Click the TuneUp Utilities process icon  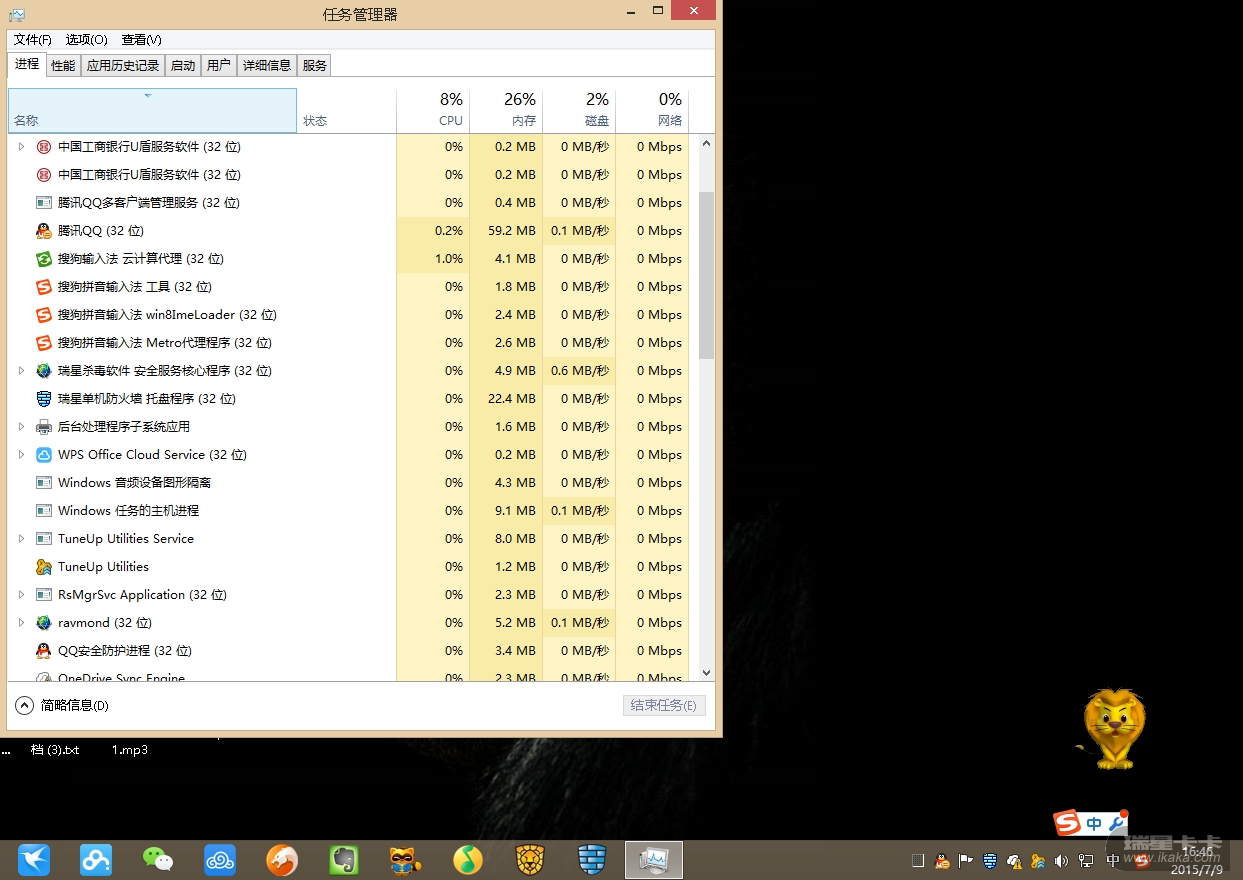pyautogui.click(x=43, y=567)
